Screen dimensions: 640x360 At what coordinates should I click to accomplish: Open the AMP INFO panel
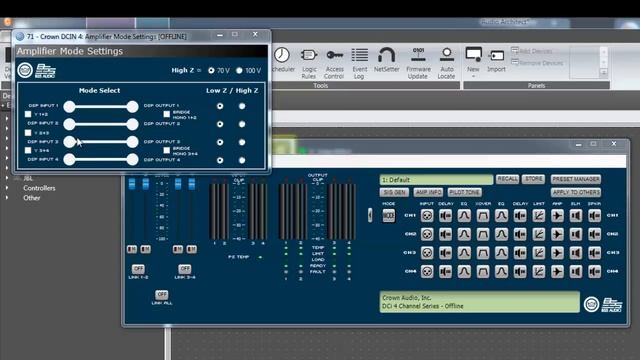point(428,192)
